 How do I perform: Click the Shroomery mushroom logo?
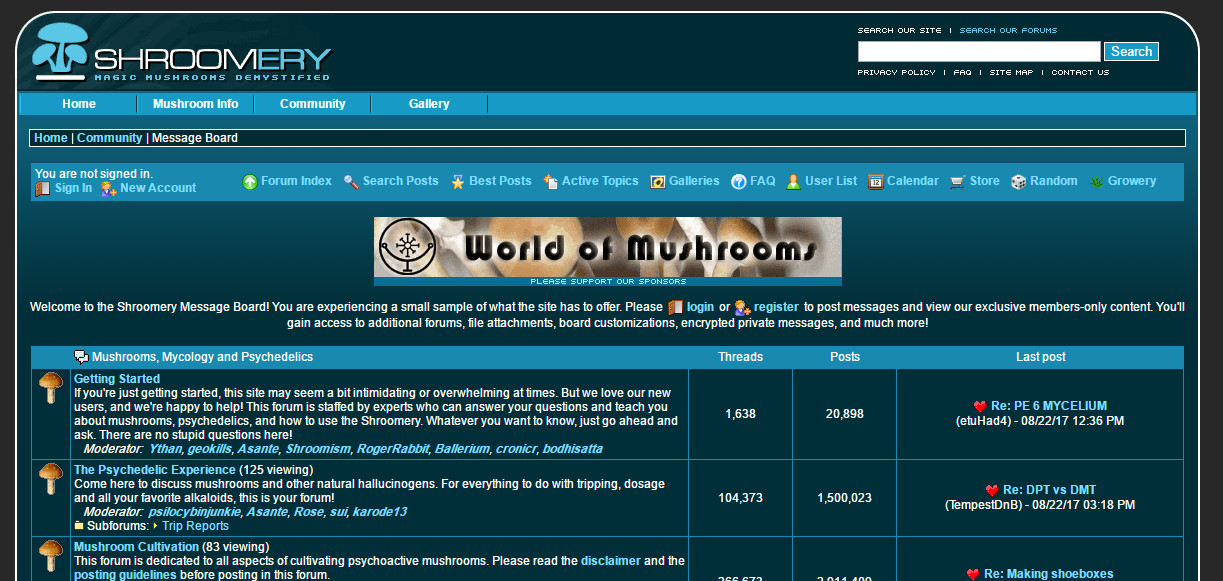pyautogui.click(x=61, y=51)
